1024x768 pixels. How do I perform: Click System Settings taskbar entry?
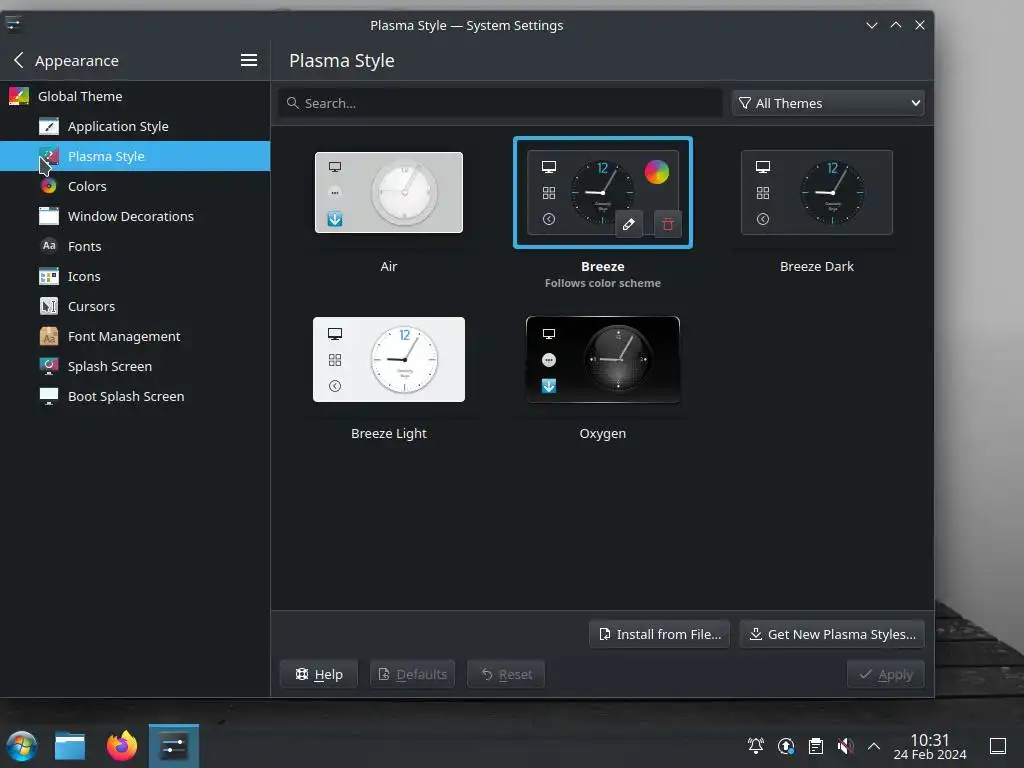coord(174,746)
